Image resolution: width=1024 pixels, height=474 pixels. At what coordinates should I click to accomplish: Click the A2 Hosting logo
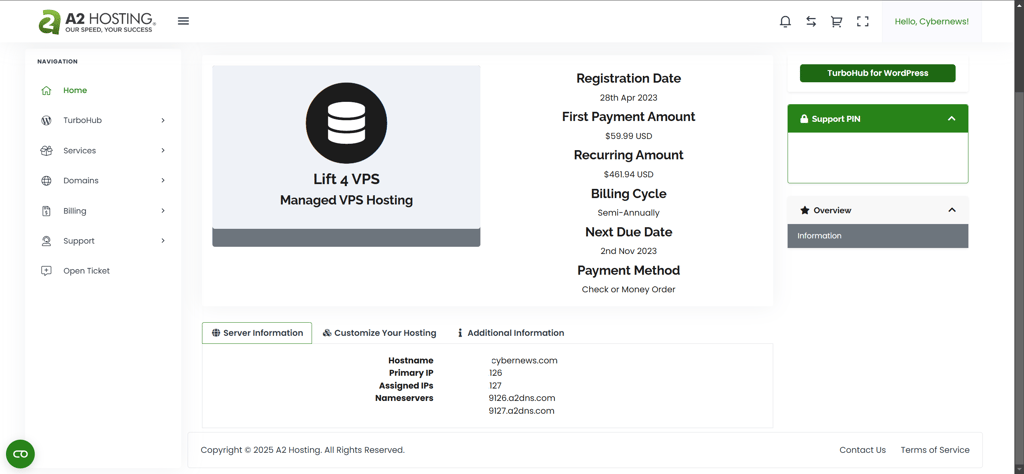[x=97, y=22]
